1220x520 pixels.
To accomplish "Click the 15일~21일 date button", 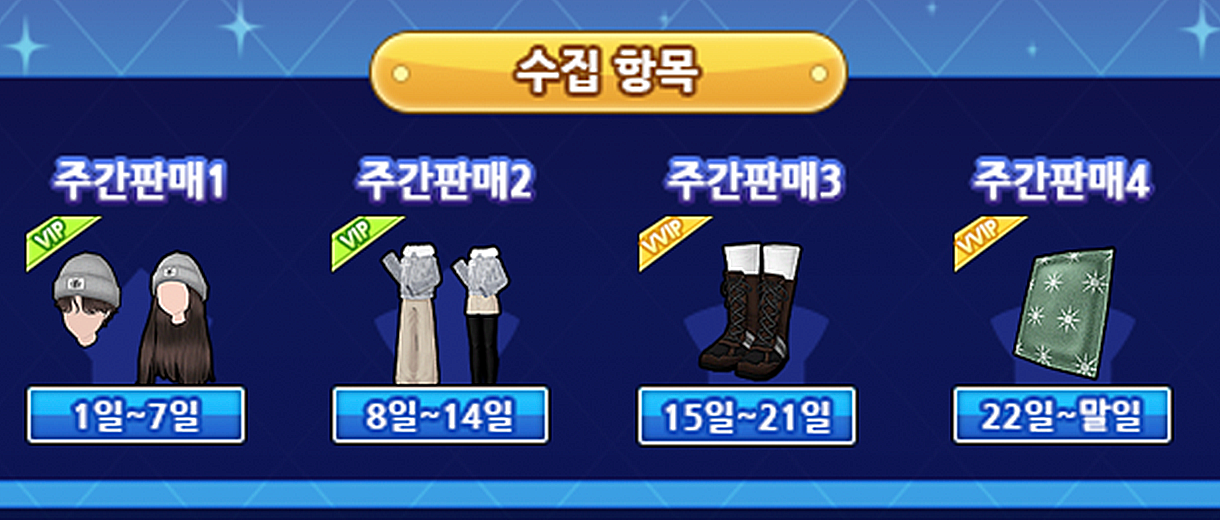I will click(x=747, y=415).
